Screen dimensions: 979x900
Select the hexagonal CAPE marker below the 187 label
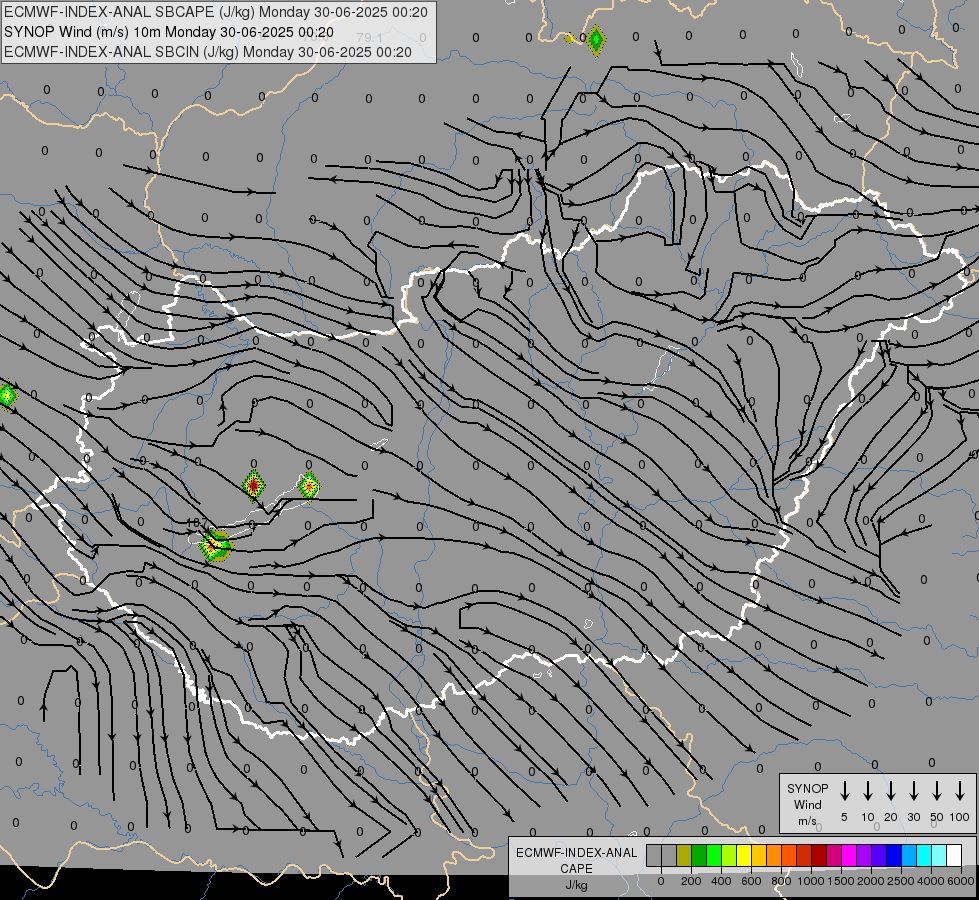(x=216, y=546)
